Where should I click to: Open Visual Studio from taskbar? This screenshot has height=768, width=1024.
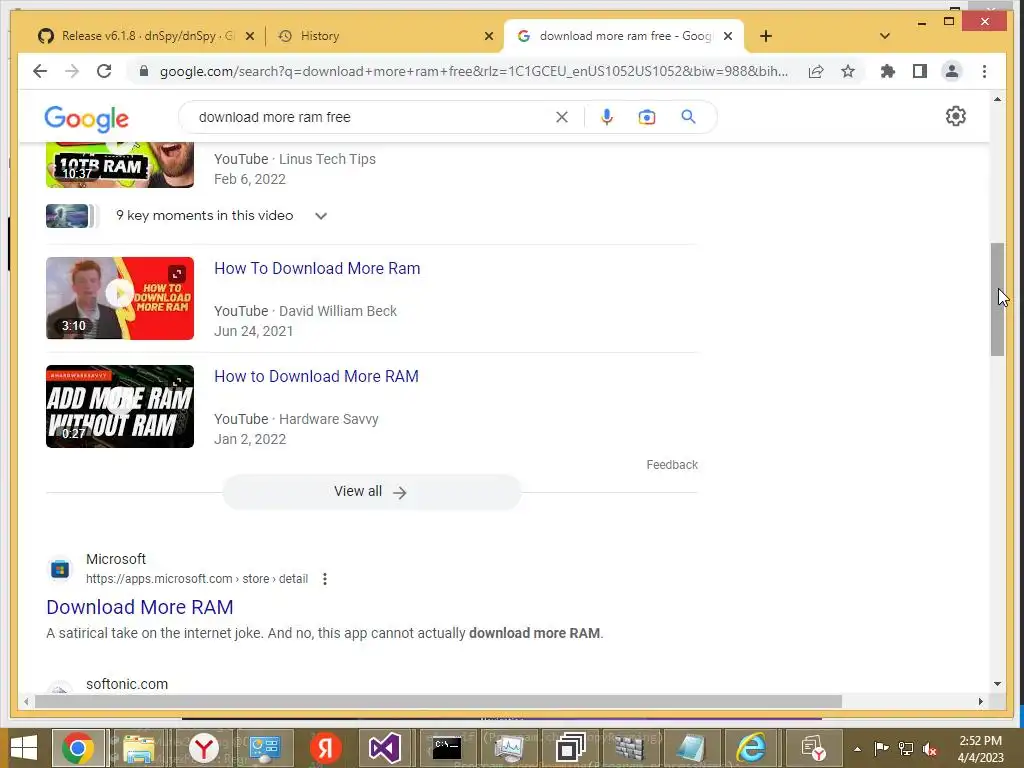pyautogui.click(x=385, y=748)
